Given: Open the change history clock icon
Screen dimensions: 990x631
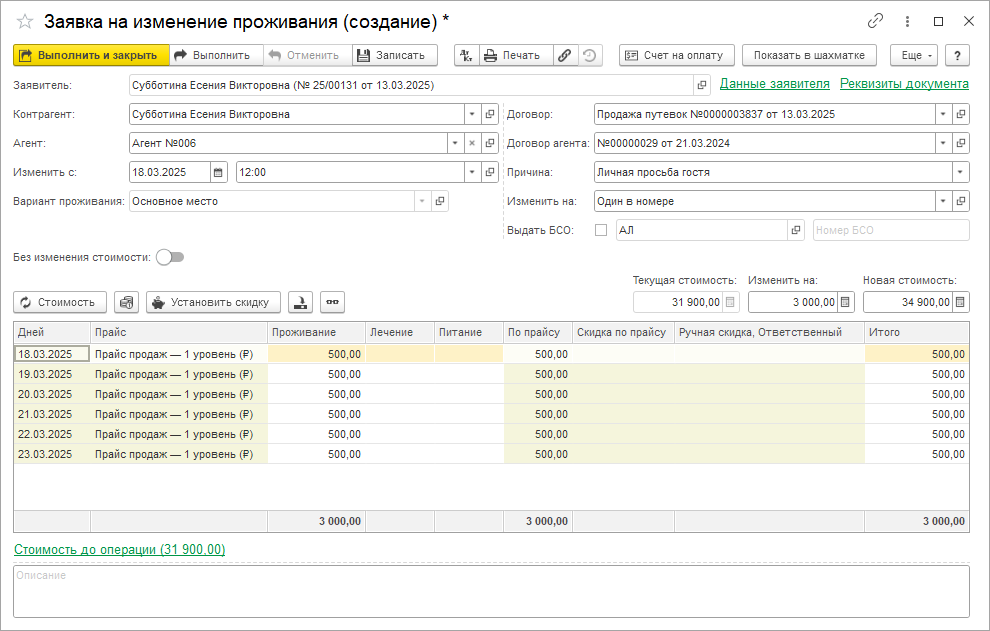Looking at the screenshot, I should tap(590, 55).
